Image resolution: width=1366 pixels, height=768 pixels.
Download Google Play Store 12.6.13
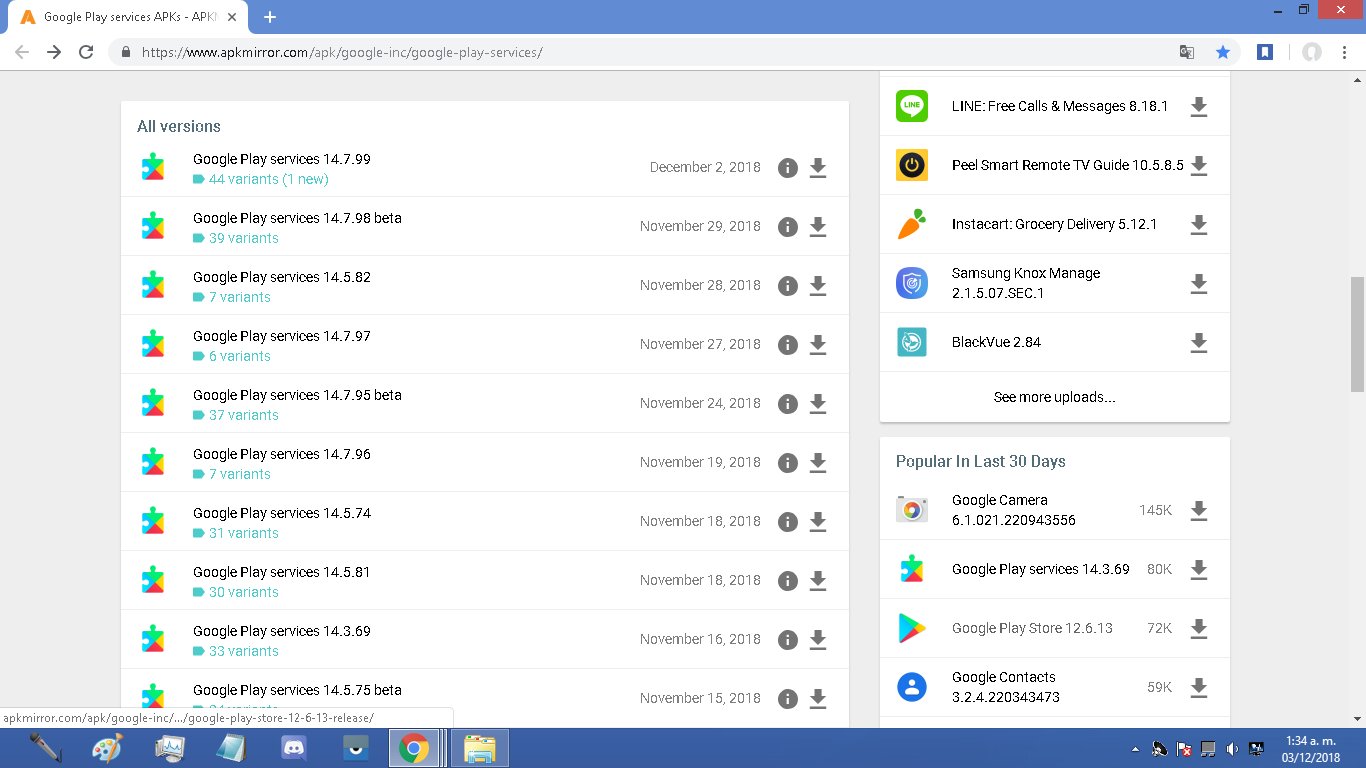tap(1198, 629)
